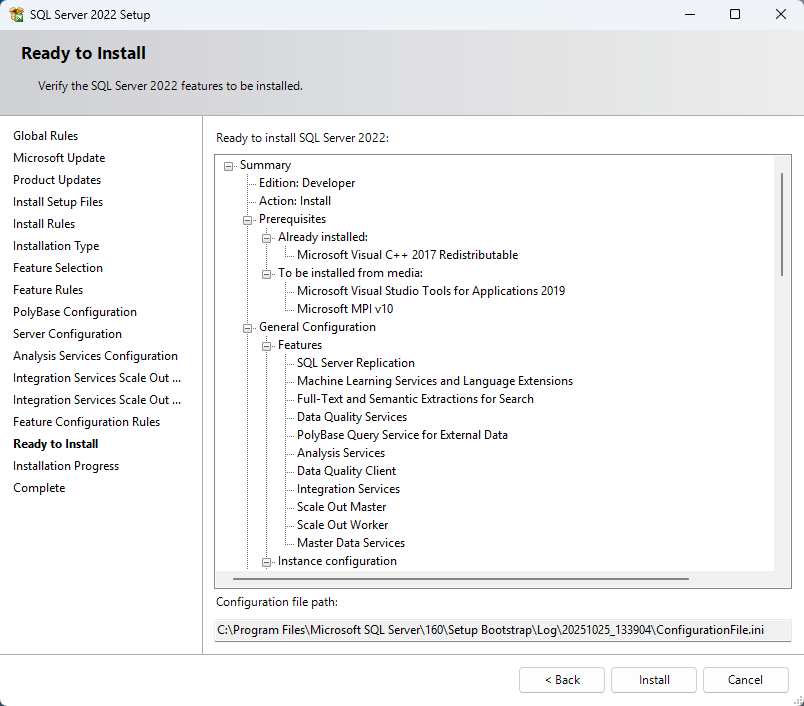The image size is (804, 706).
Task: Select Installation Progress step
Action: (66, 466)
